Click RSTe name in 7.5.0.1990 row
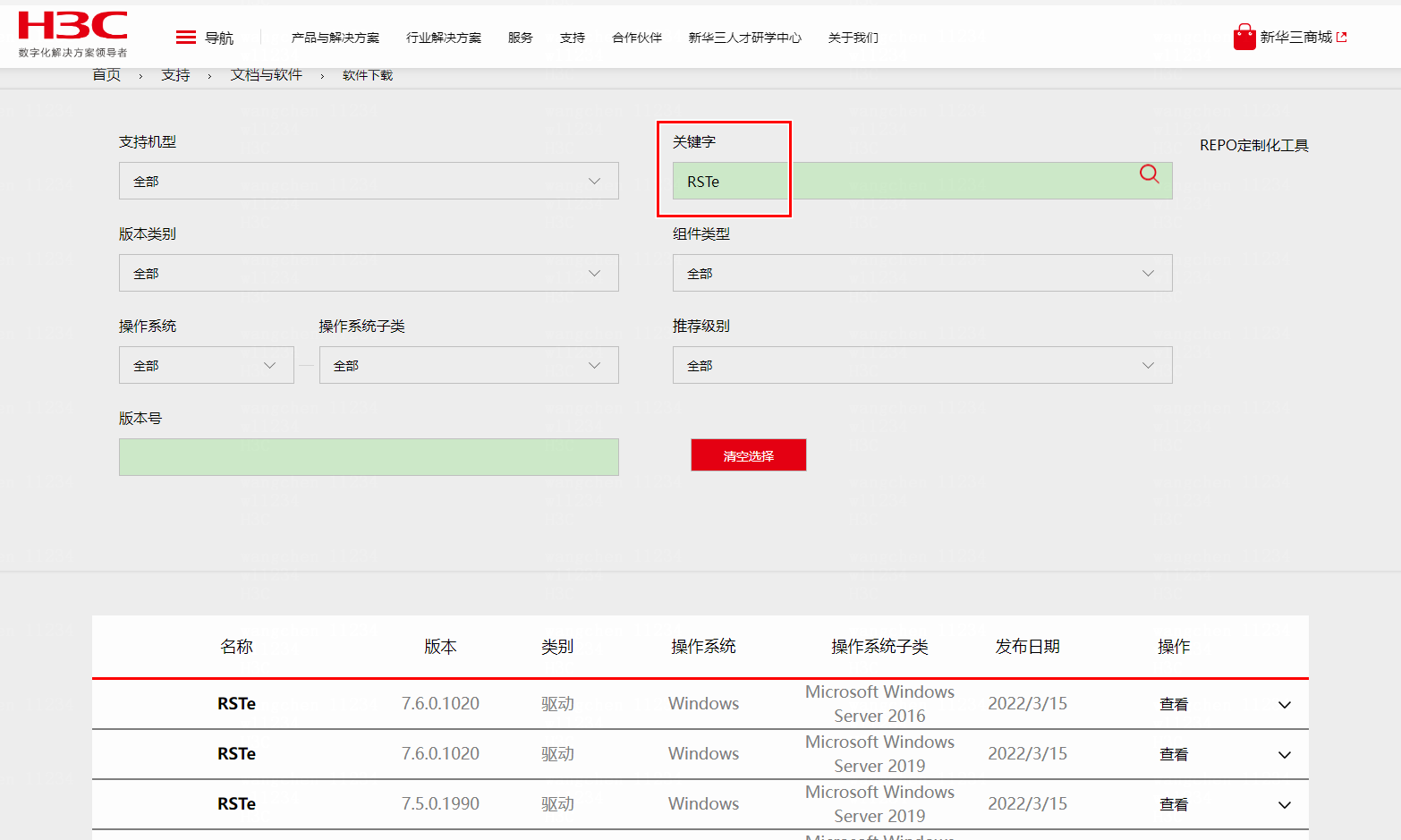The width and height of the screenshot is (1401, 840). coord(236,804)
